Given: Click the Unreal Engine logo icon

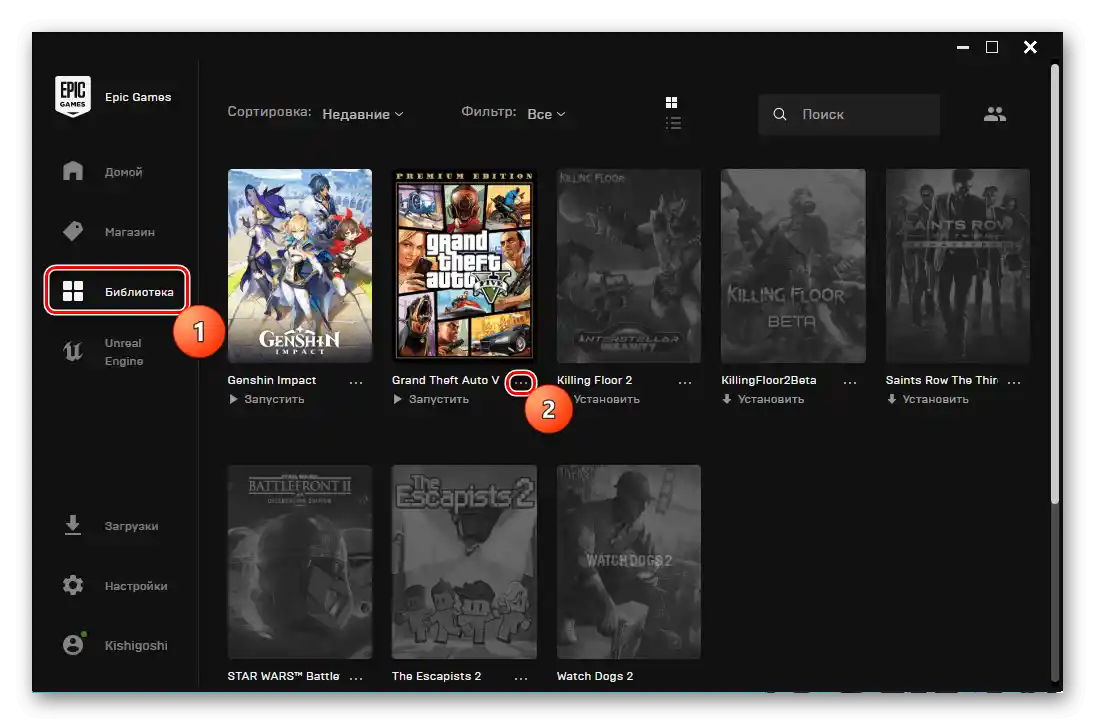Looking at the screenshot, I should (73, 351).
